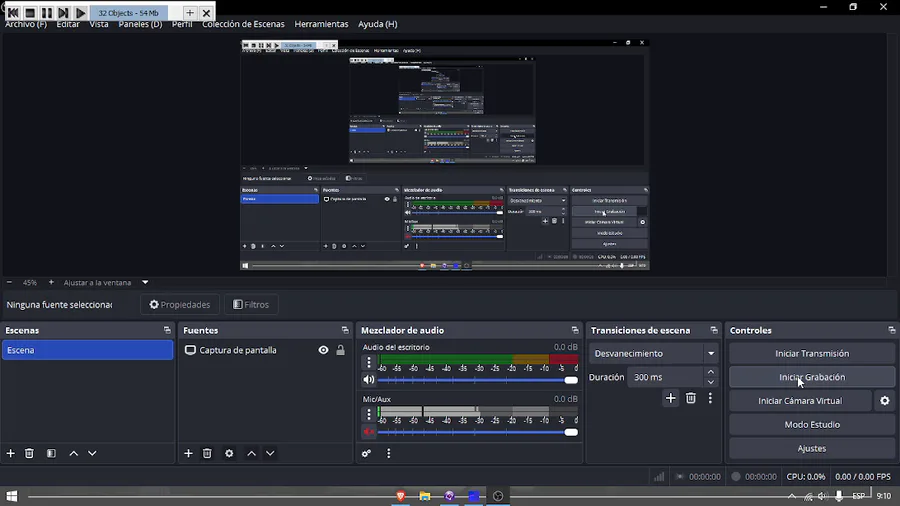Image resolution: width=900 pixels, height=506 pixels.
Task: Open Archivo menu
Action: click(x=26, y=24)
